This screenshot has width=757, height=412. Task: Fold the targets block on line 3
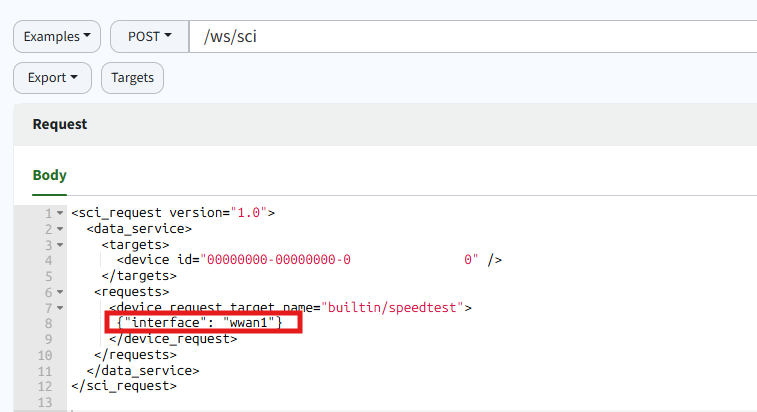tap(60, 245)
